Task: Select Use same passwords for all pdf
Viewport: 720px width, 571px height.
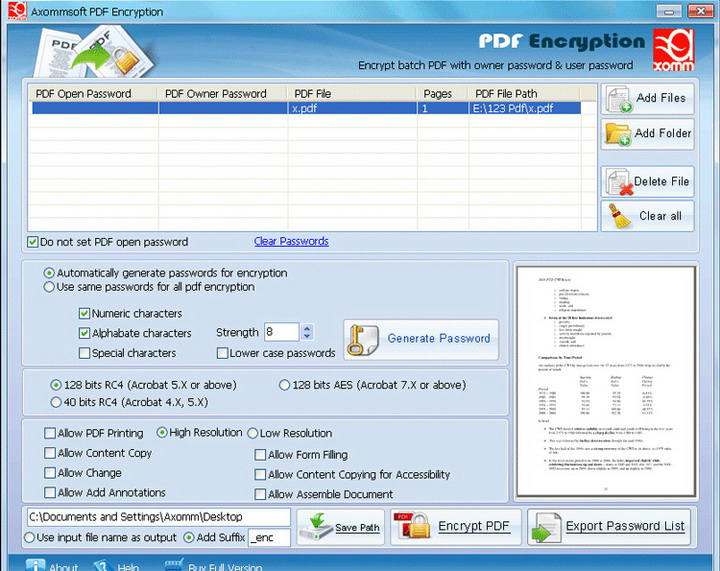Action: [49, 287]
